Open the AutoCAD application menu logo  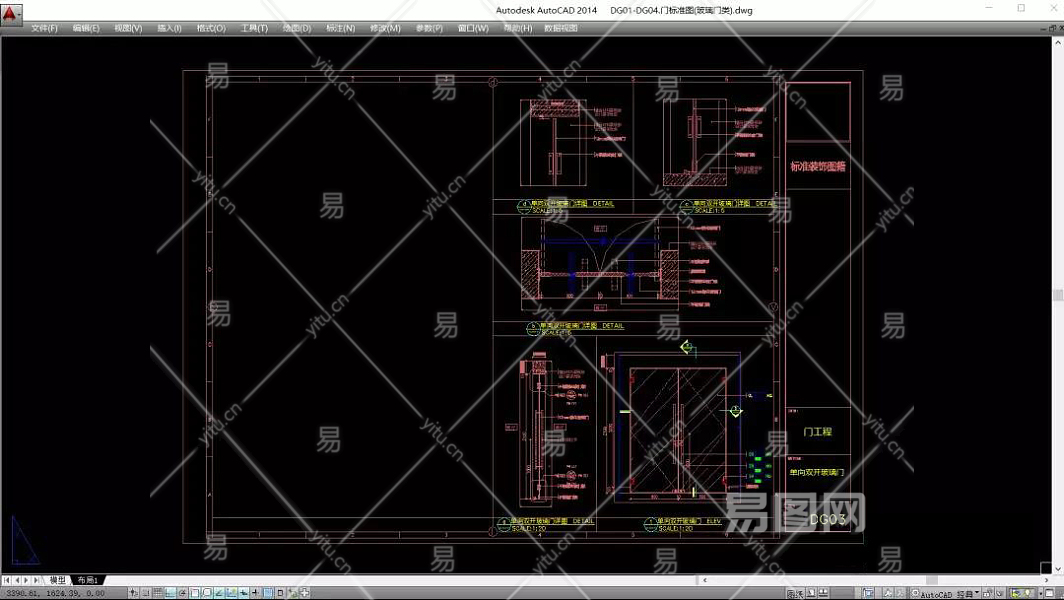(x=11, y=12)
